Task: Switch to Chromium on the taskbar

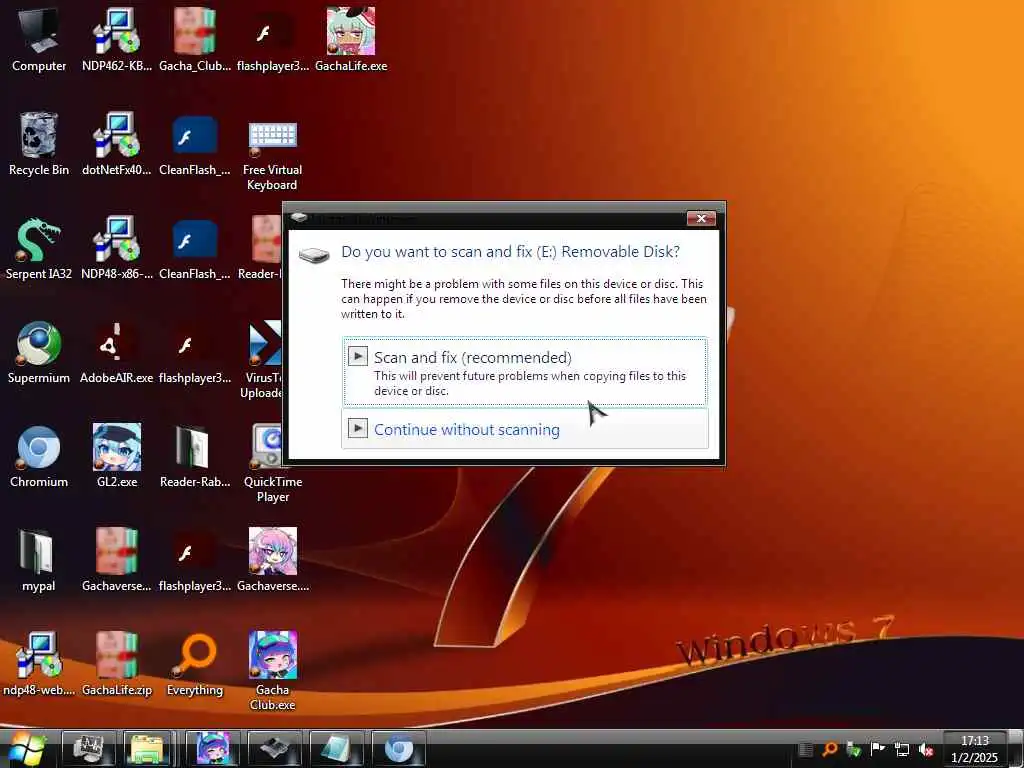Action: (398, 749)
